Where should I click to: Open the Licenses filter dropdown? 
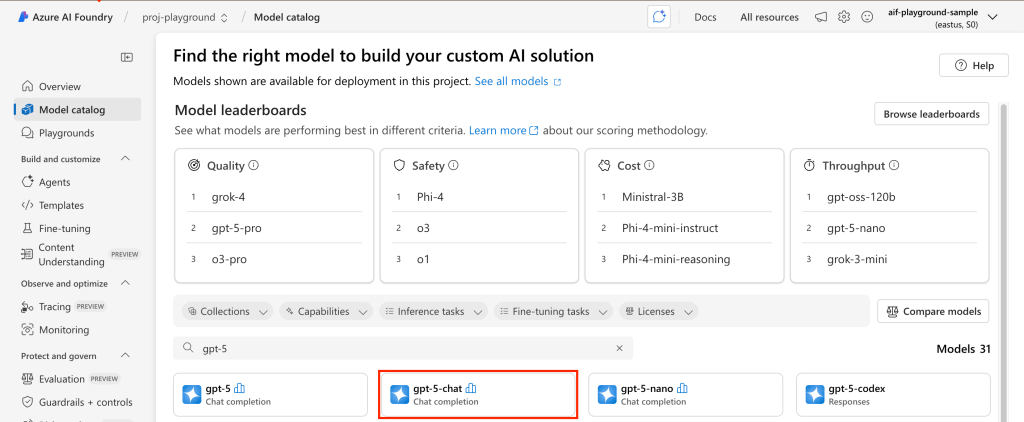(x=658, y=312)
